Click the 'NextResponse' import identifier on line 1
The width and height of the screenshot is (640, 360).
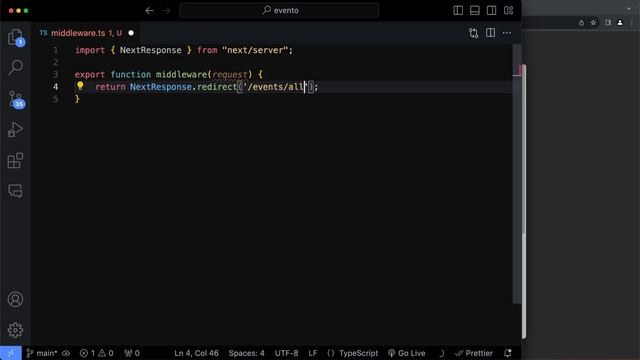click(151, 50)
